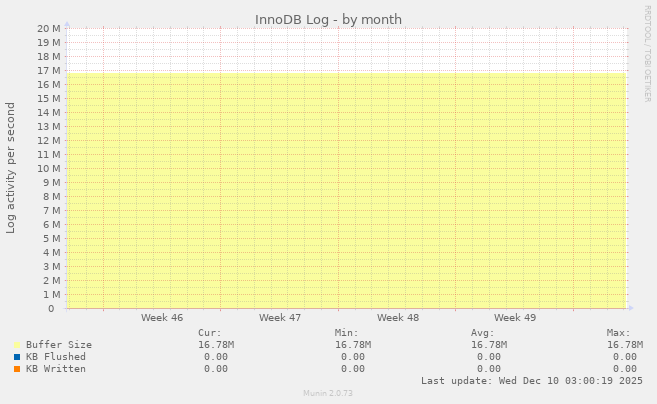Click the '17 M' y-axis label

[49, 70]
